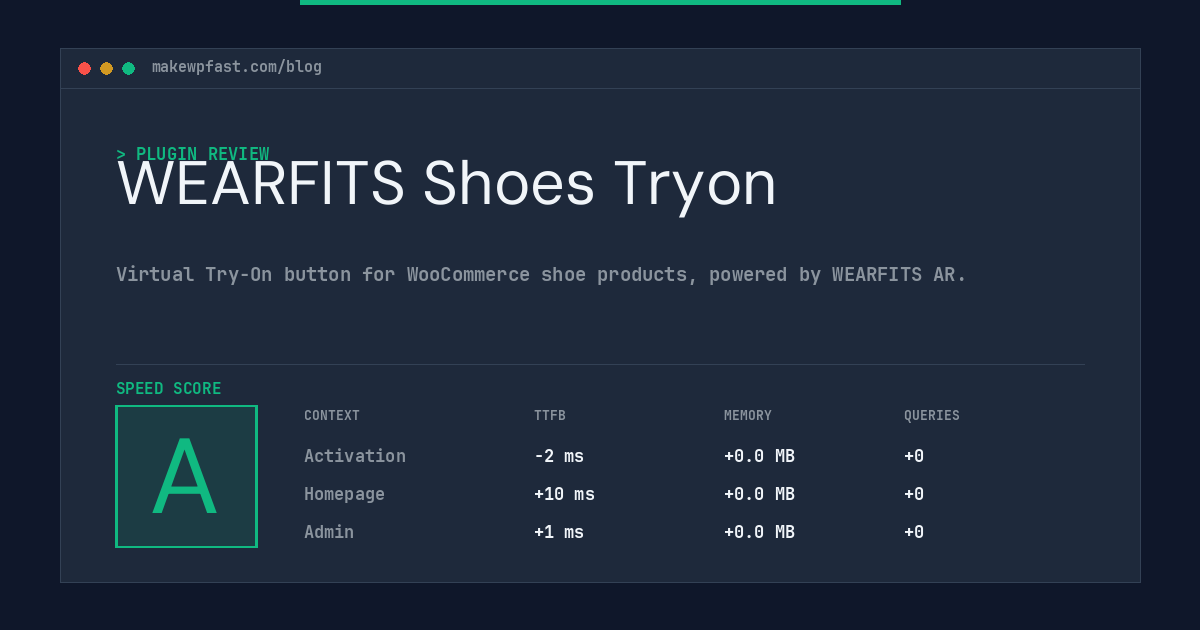This screenshot has height=630, width=1200.
Task: Click the '+10 ms' TTFB value
Action: point(564,494)
